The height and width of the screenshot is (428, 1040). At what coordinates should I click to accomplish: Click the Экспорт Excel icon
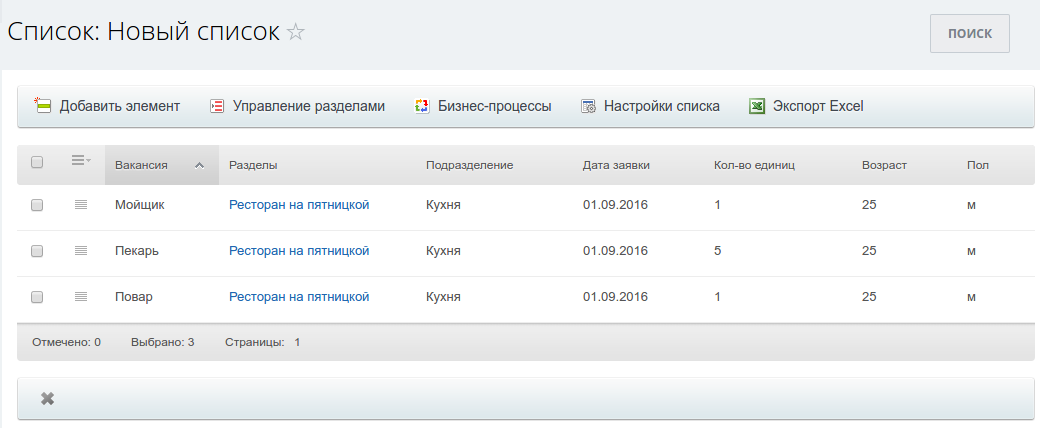(757, 106)
